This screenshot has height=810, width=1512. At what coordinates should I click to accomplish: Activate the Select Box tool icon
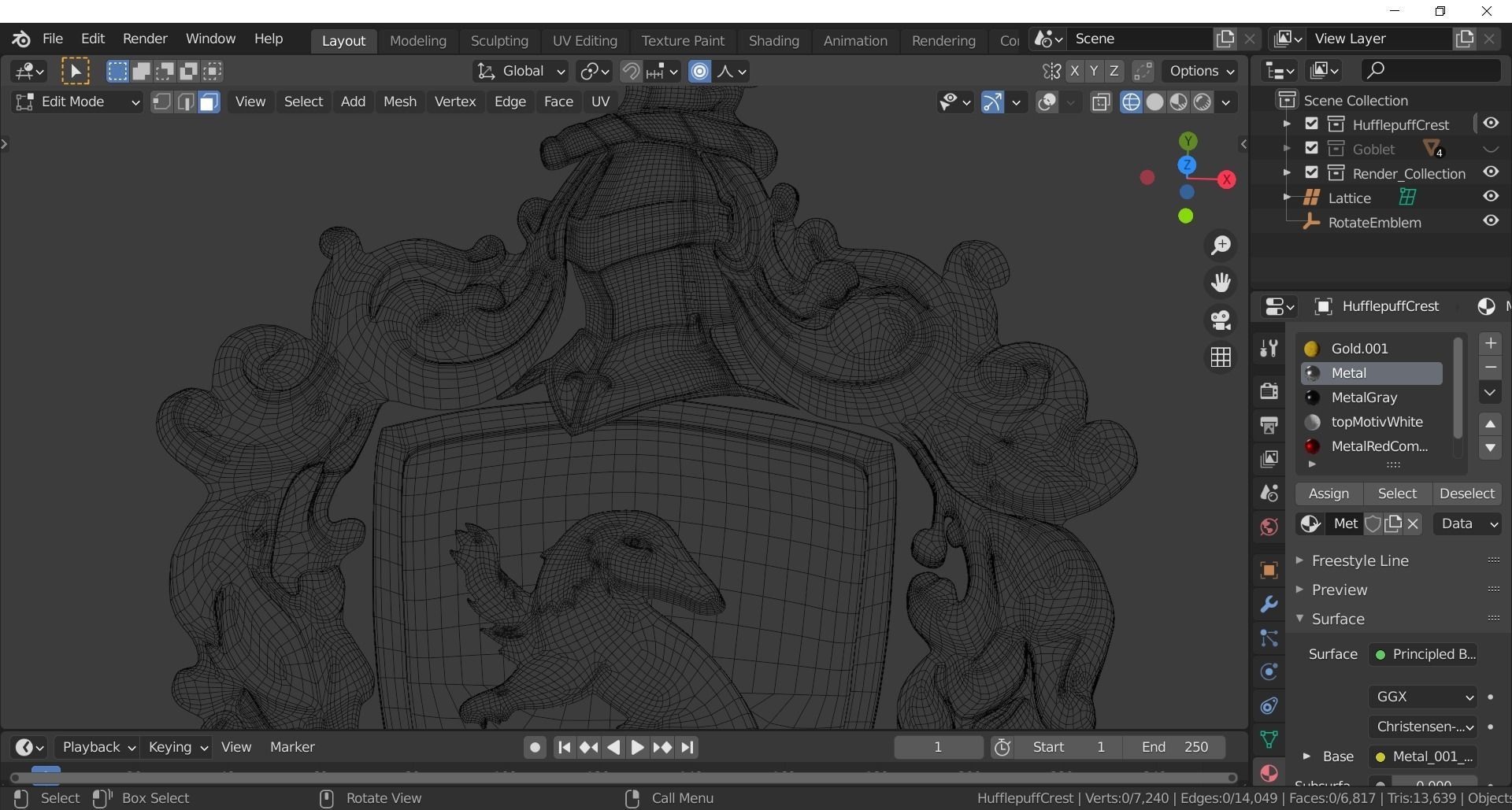[76, 72]
